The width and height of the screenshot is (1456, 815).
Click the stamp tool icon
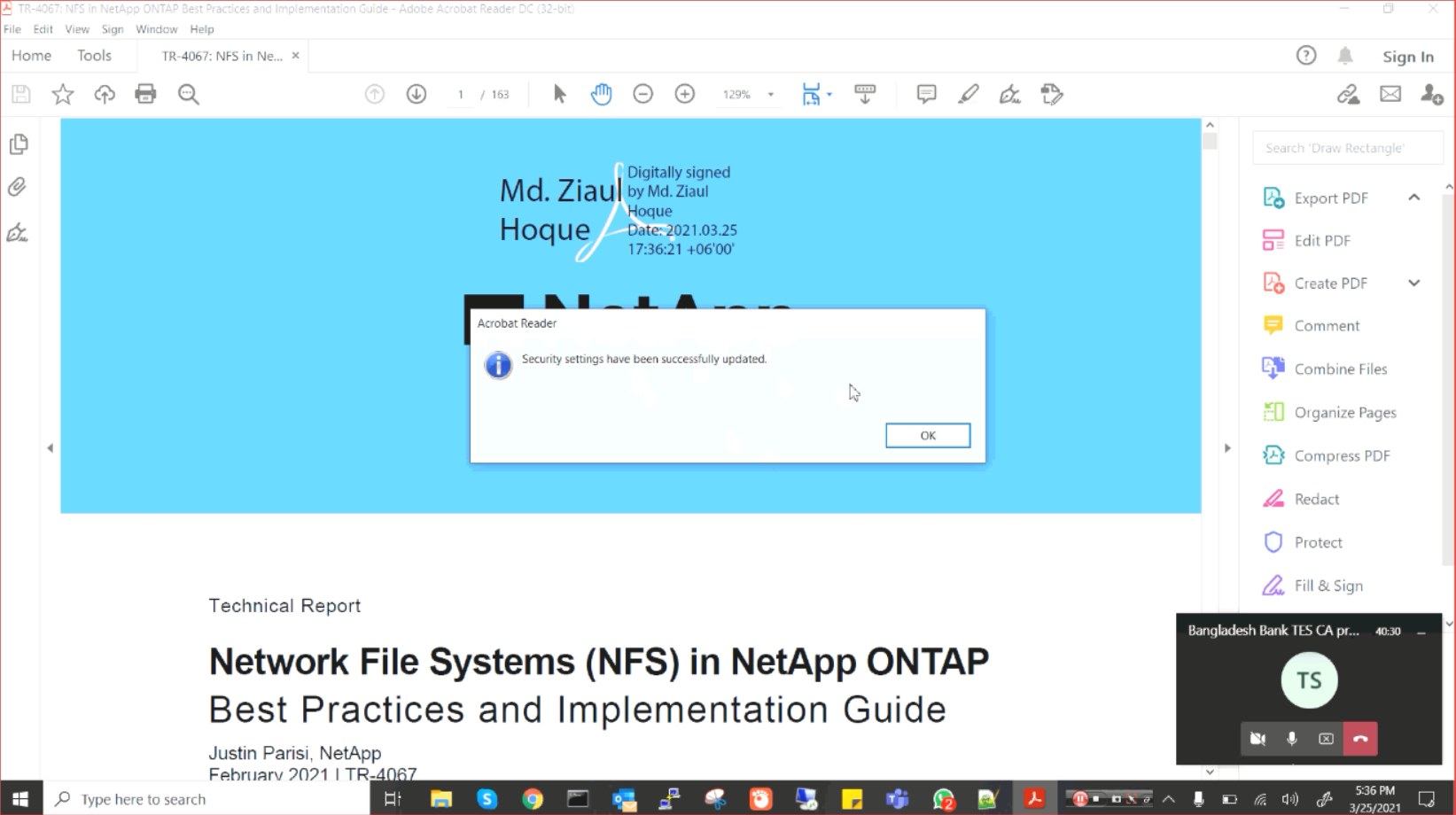click(x=1052, y=94)
